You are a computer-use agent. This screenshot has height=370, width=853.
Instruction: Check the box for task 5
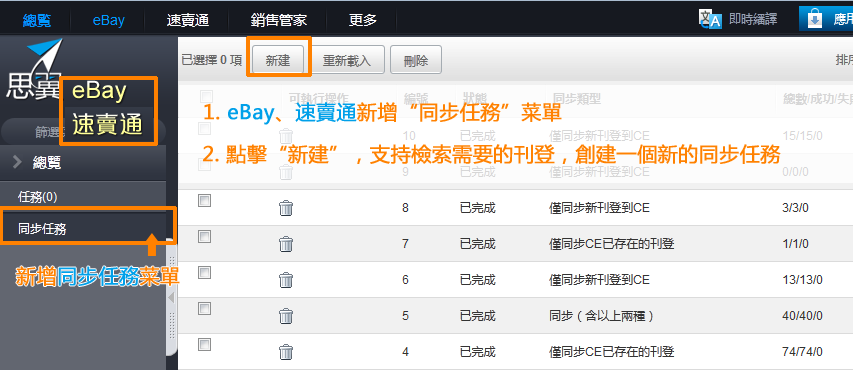205,309
